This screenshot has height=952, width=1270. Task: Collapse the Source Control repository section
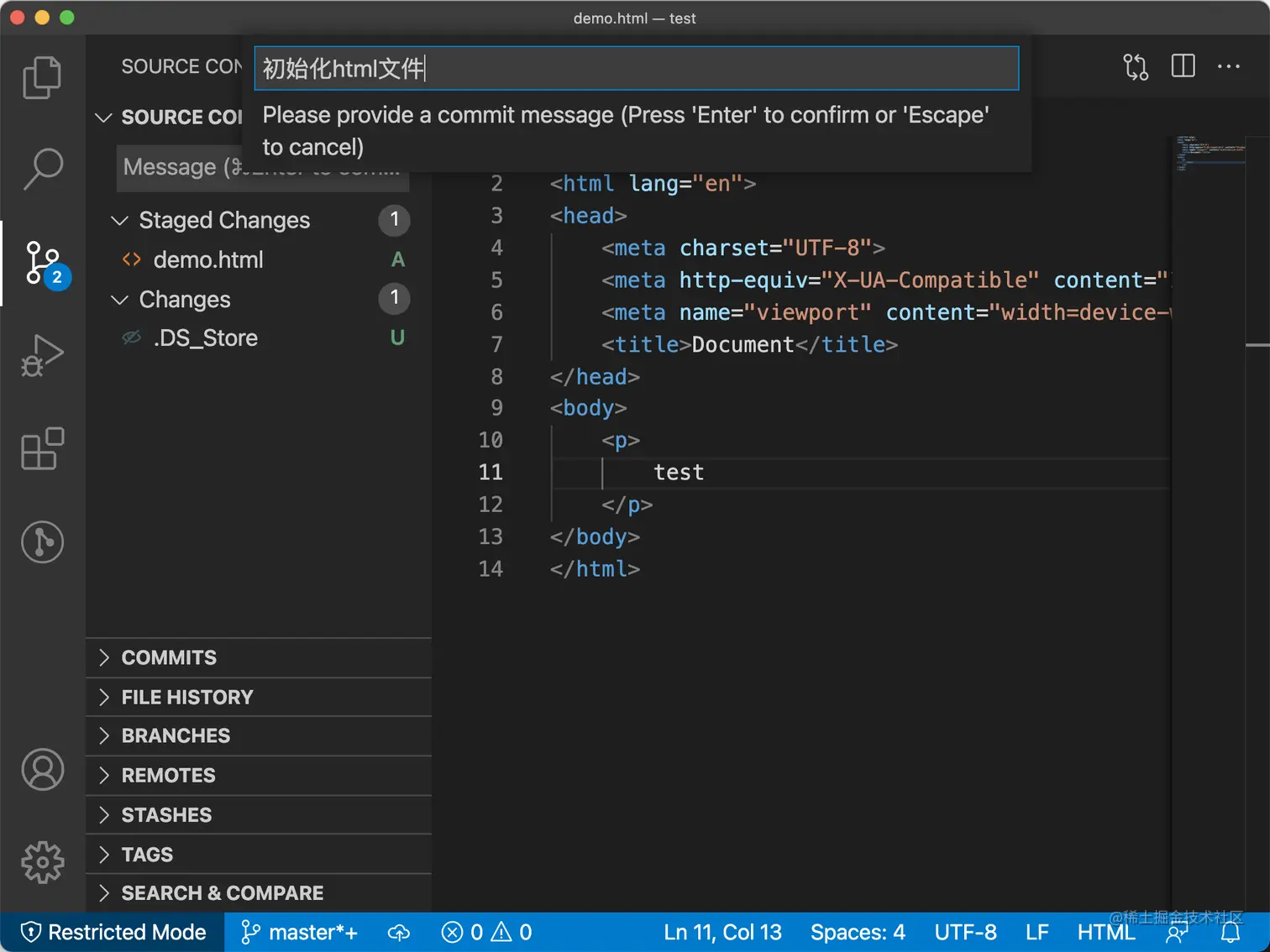(104, 117)
